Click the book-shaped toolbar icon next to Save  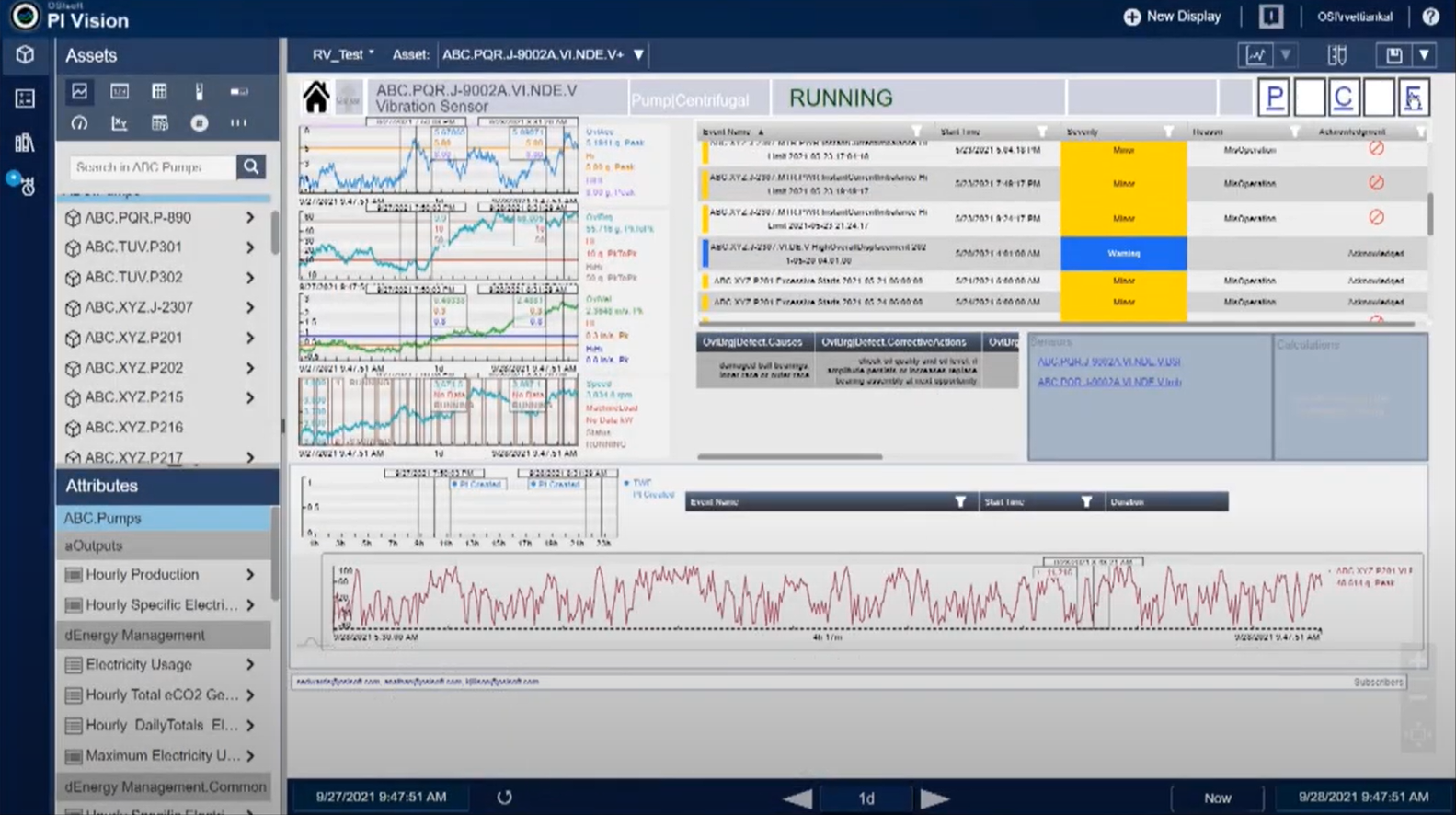[1337, 55]
